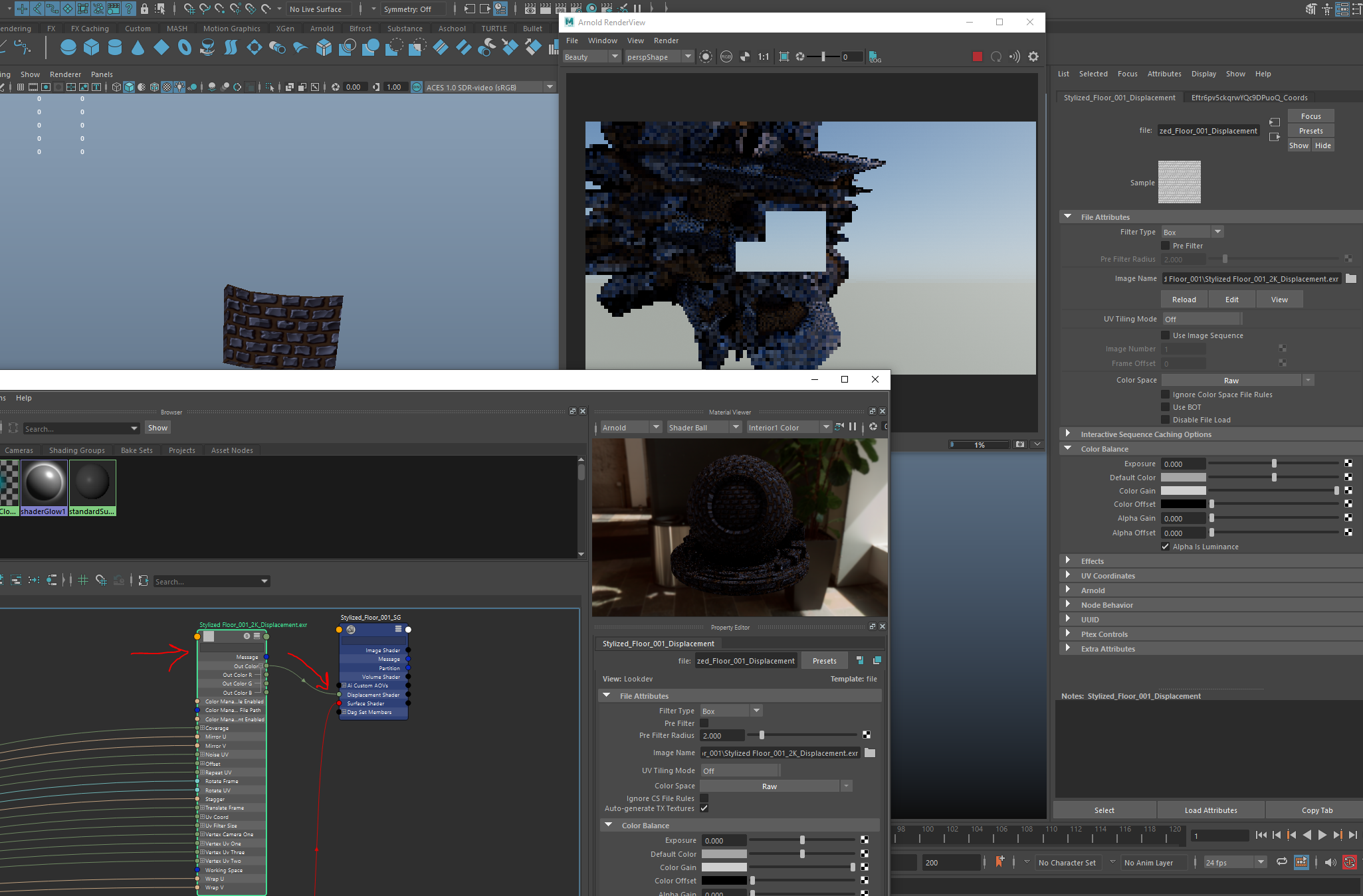Enable Use Image Sequence
The height and width of the screenshot is (896, 1363).
[1165, 335]
